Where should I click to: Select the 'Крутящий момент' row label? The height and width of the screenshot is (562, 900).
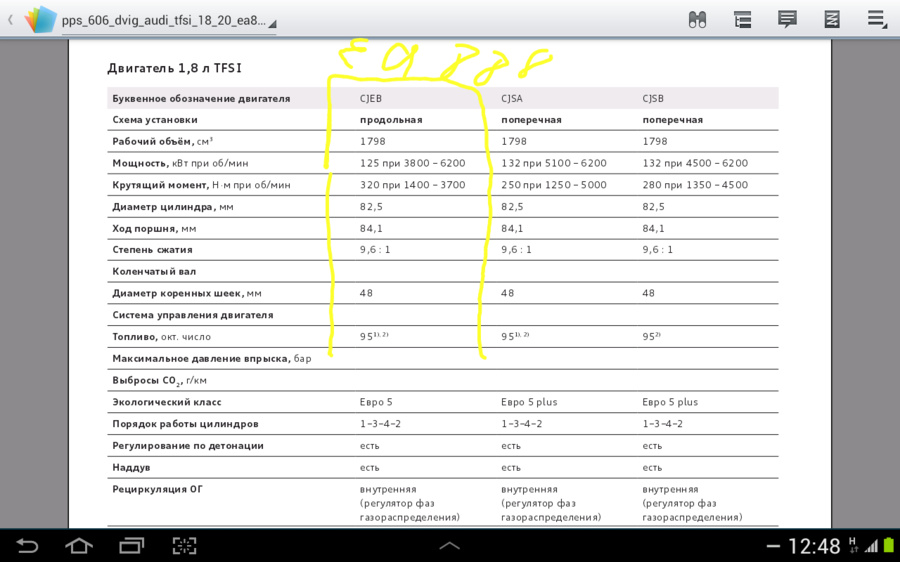201,185
